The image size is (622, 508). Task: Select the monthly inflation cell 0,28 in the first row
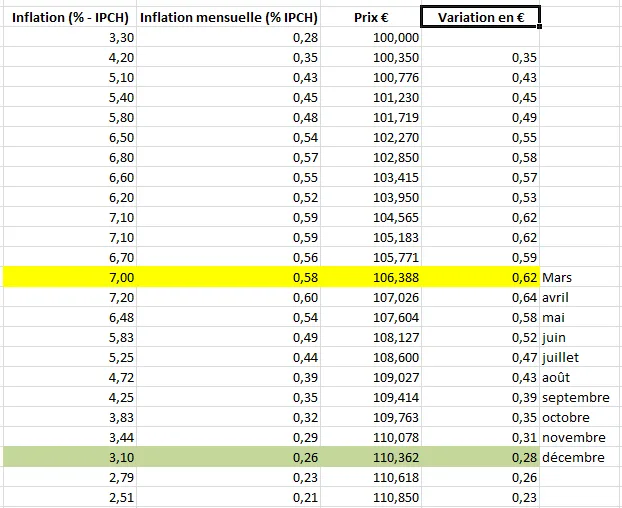(304, 37)
